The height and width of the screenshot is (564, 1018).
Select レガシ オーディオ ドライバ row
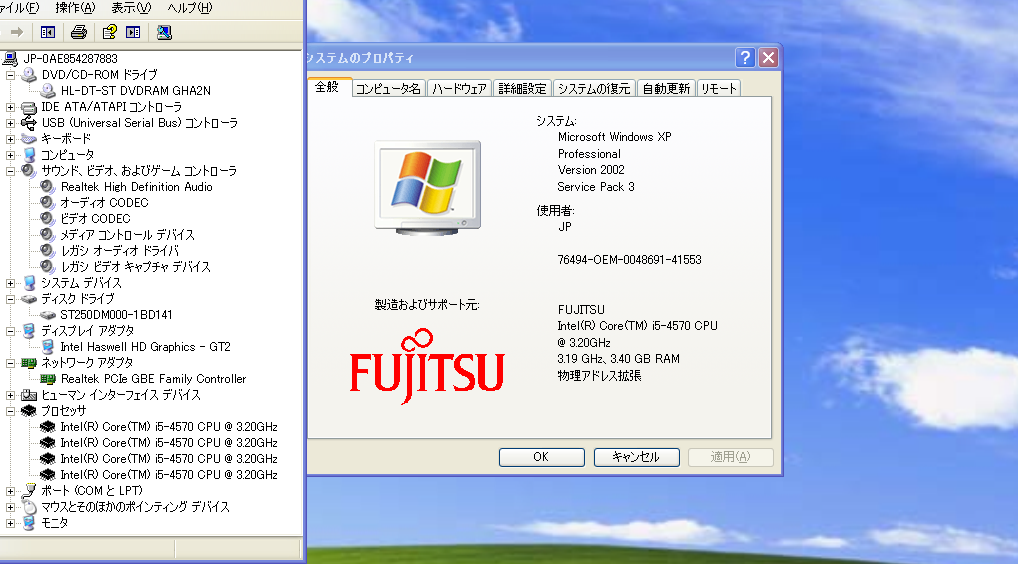[x=119, y=251]
